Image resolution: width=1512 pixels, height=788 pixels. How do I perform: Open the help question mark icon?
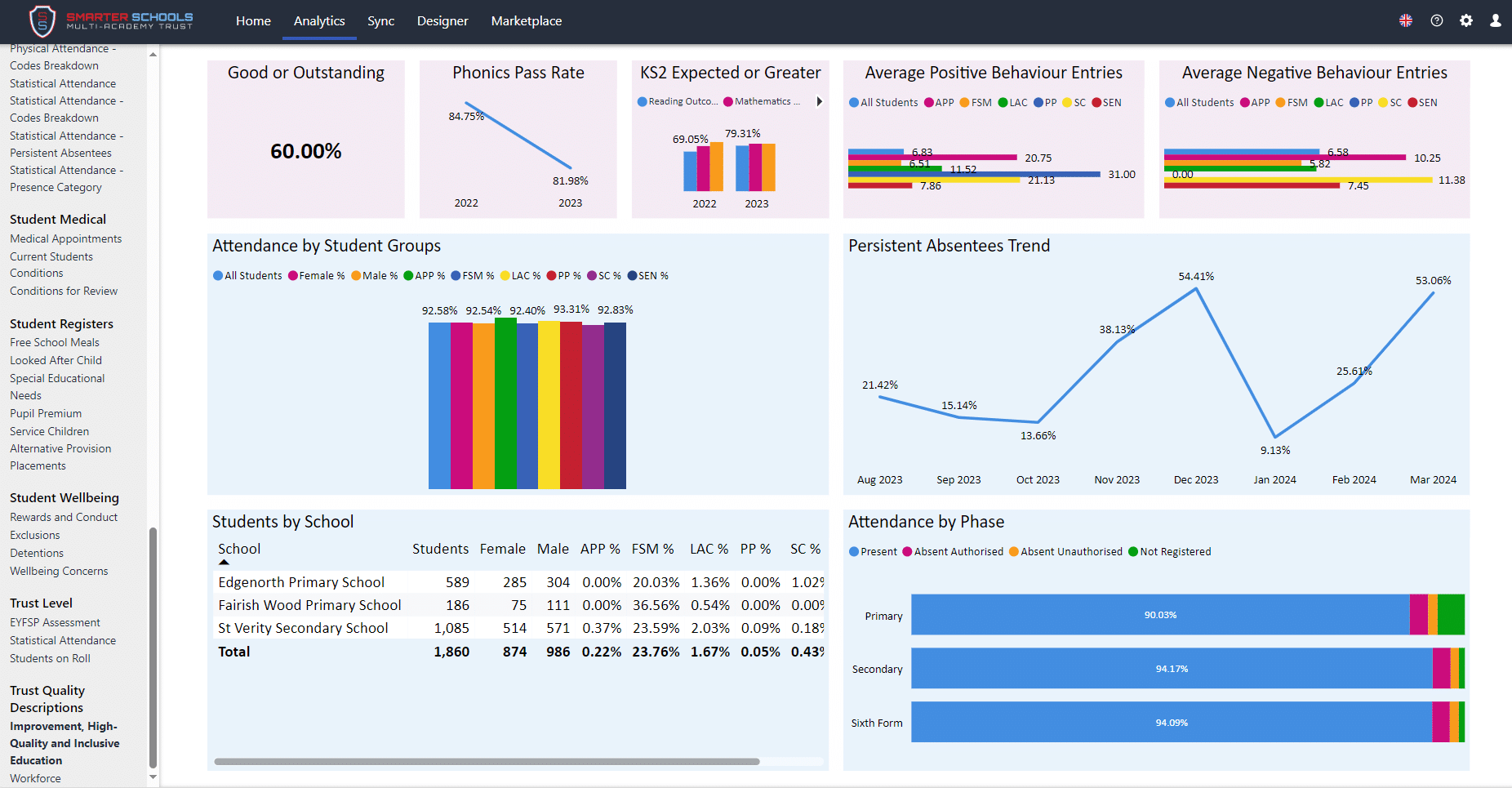pyautogui.click(x=1437, y=20)
